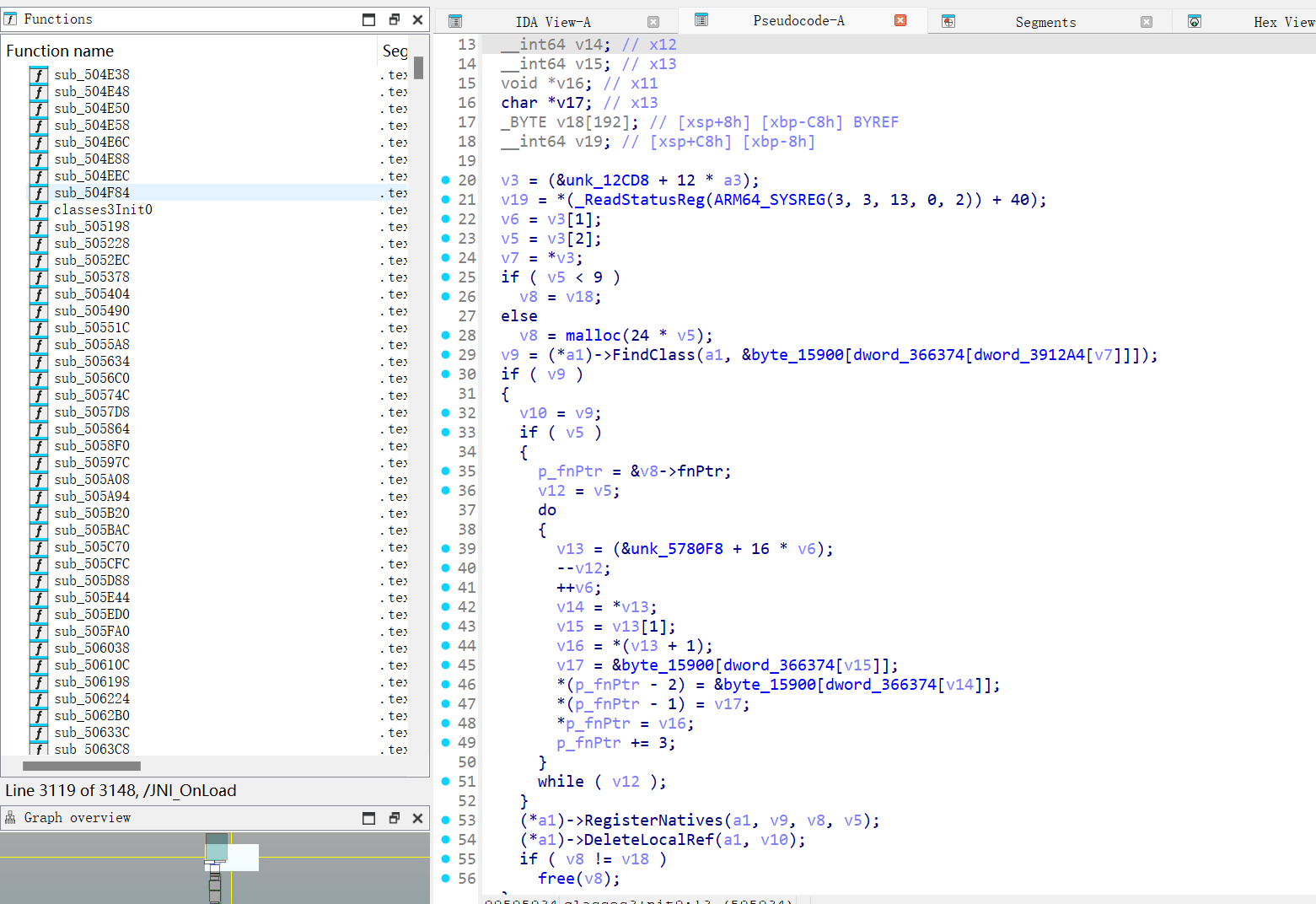This screenshot has width=1316, height=904.
Task: Click the IDA View-A tab icon
Action: (455, 21)
